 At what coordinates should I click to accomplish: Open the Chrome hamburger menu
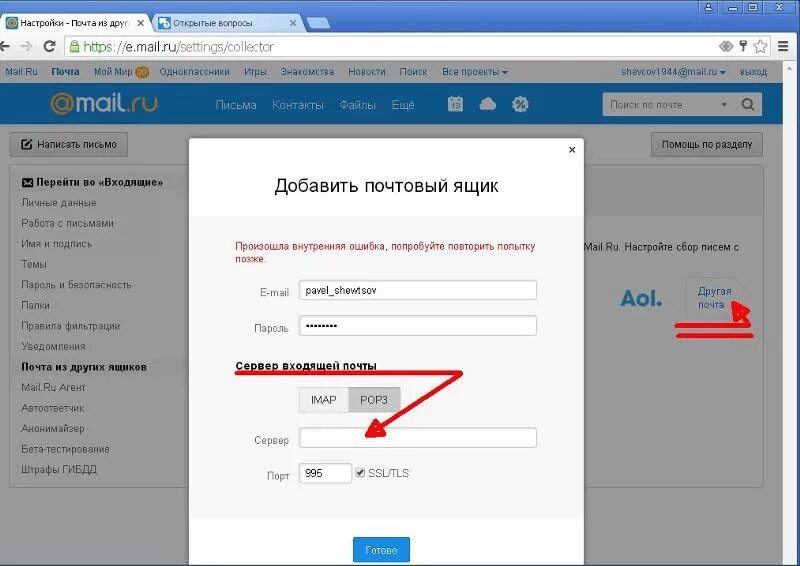(x=783, y=46)
